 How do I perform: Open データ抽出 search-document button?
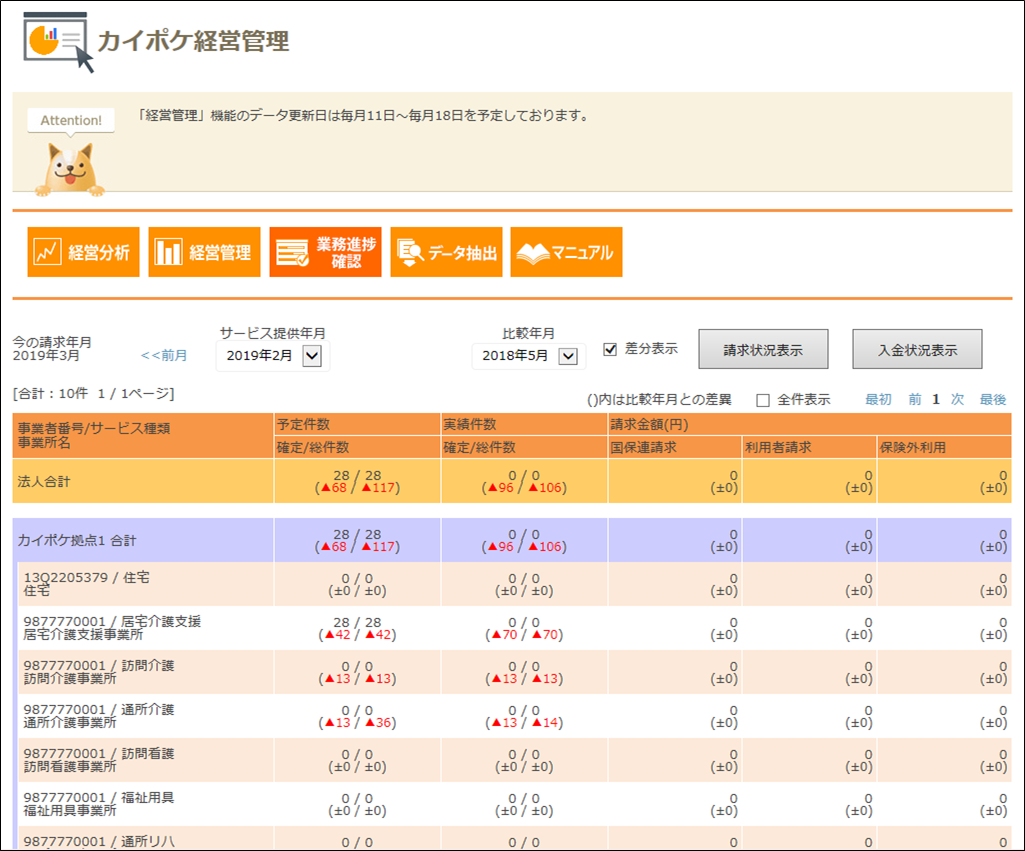pos(446,252)
